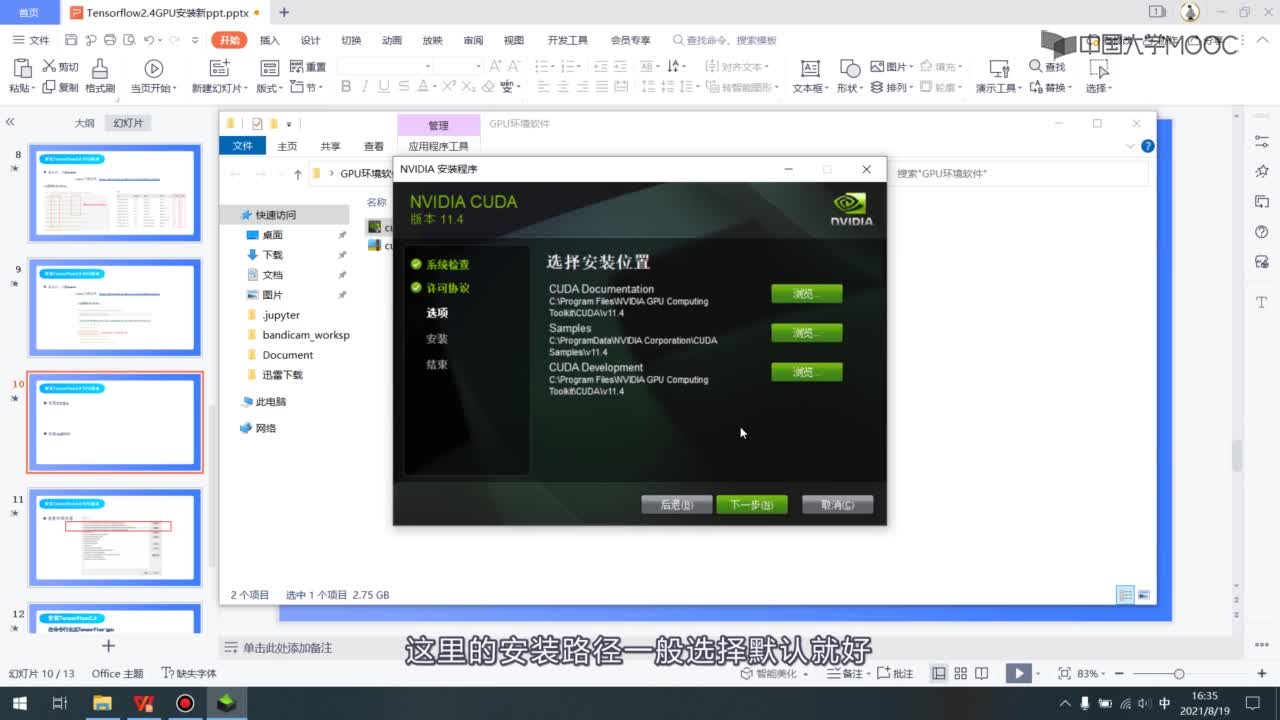Switch the slide panel to Outline (大纲)

[84, 123]
